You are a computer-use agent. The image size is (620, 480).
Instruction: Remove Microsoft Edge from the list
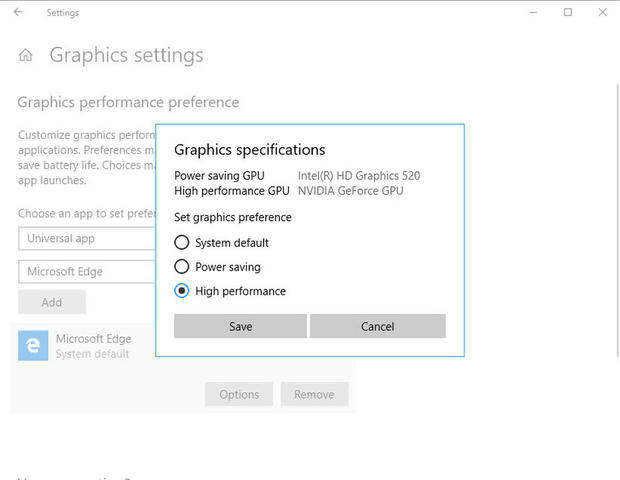tap(314, 394)
